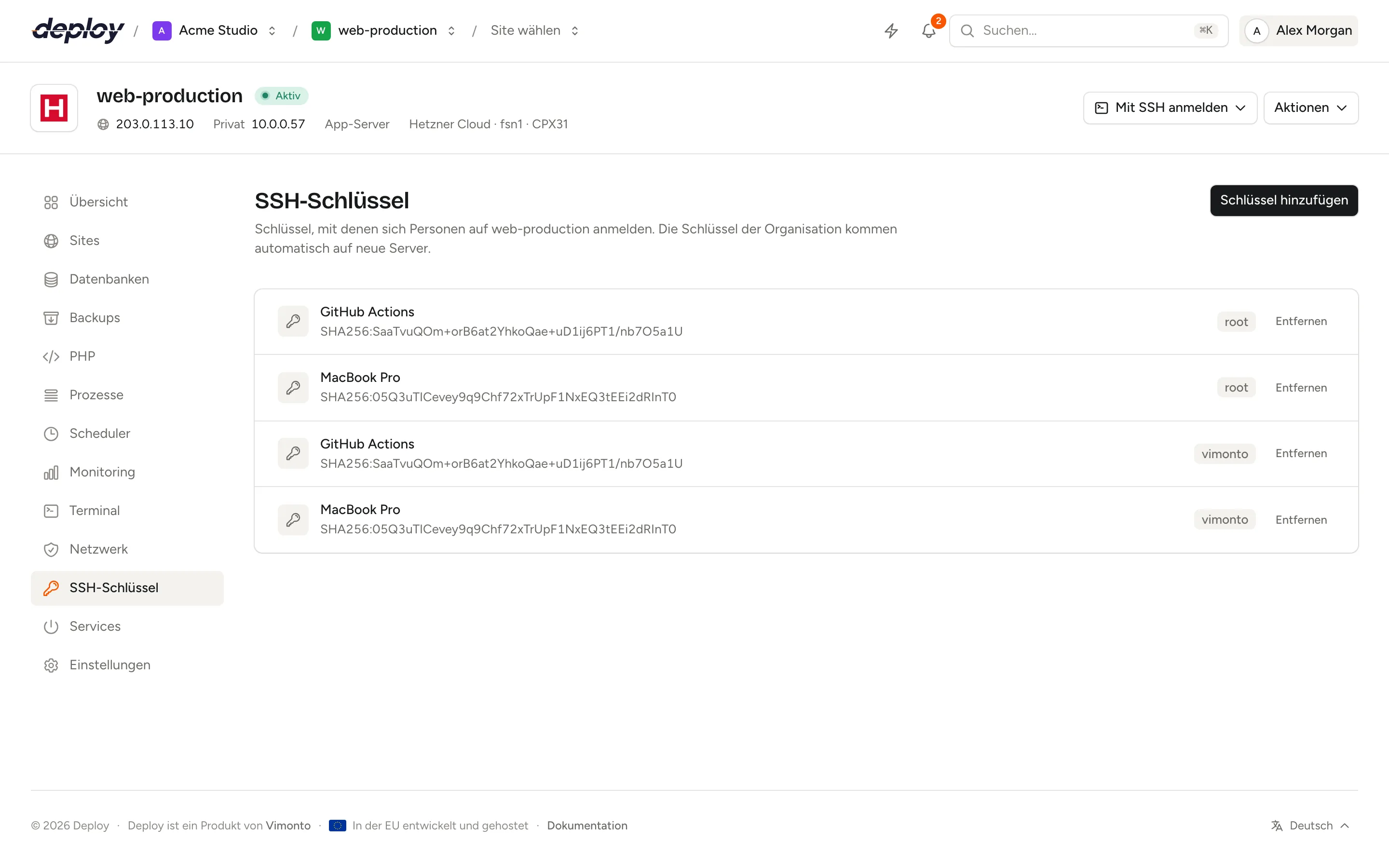Open Einstellungen in the sidebar

(127, 665)
